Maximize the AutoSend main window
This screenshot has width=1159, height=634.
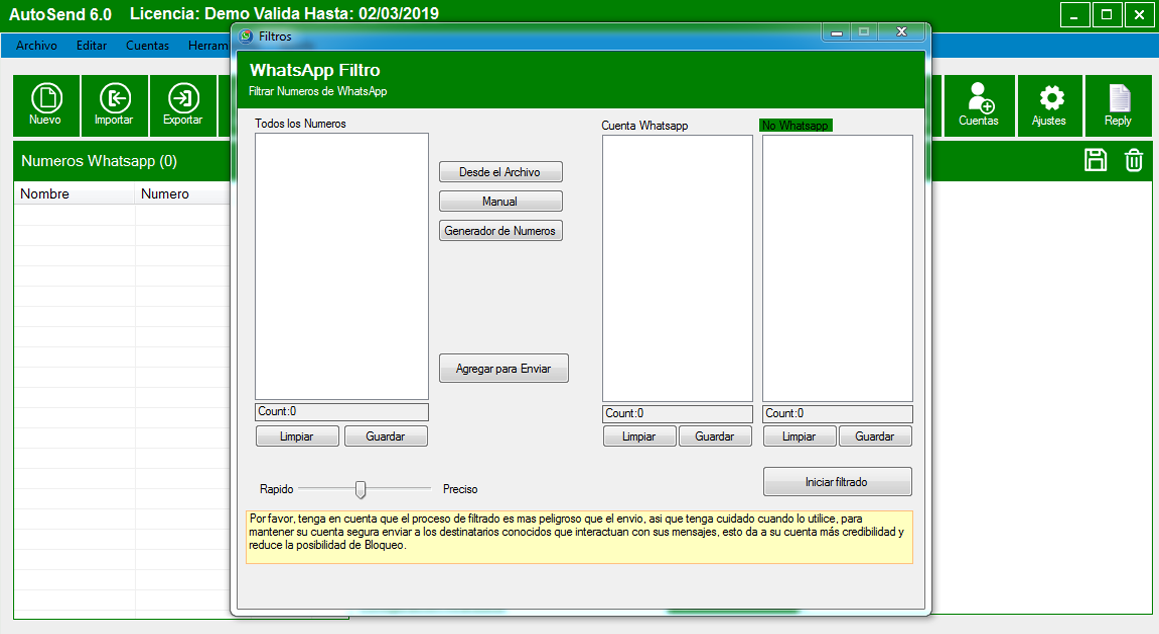point(1107,15)
